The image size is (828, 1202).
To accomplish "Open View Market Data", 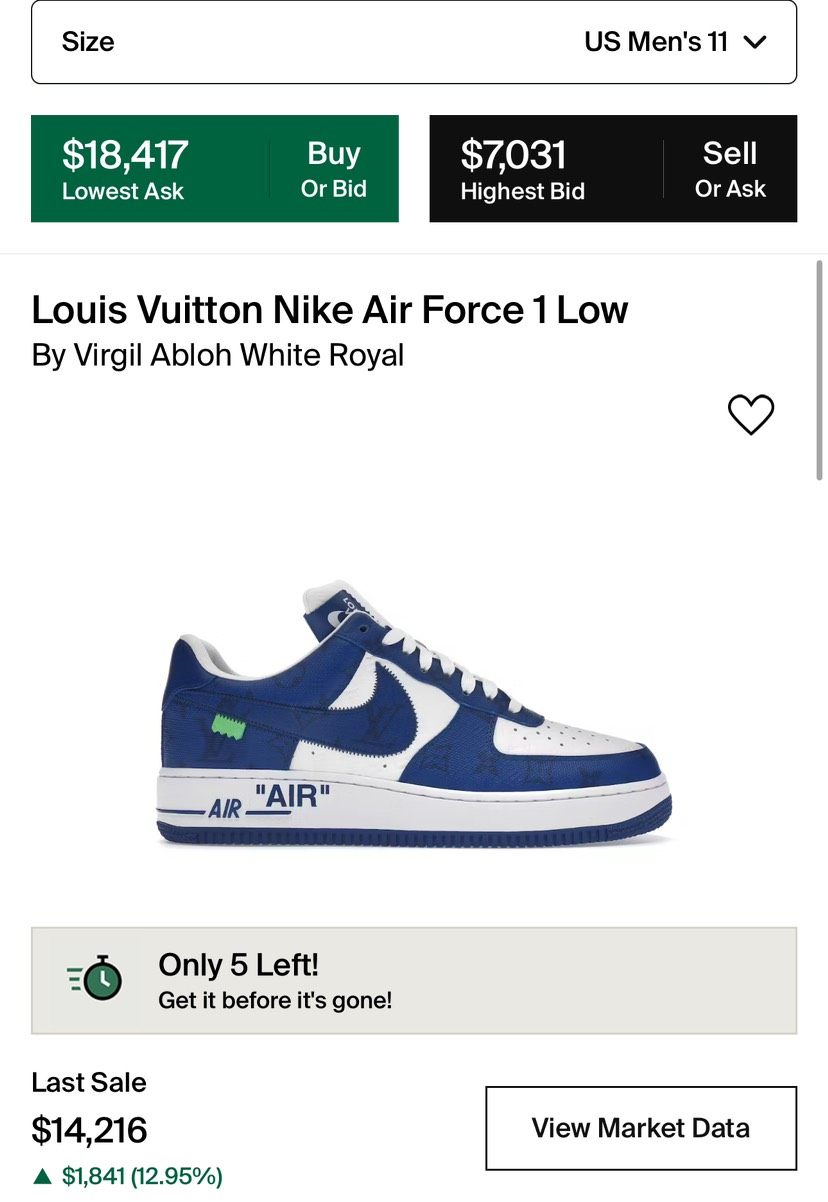I will pyautogui.click(x=641, y=1128).
